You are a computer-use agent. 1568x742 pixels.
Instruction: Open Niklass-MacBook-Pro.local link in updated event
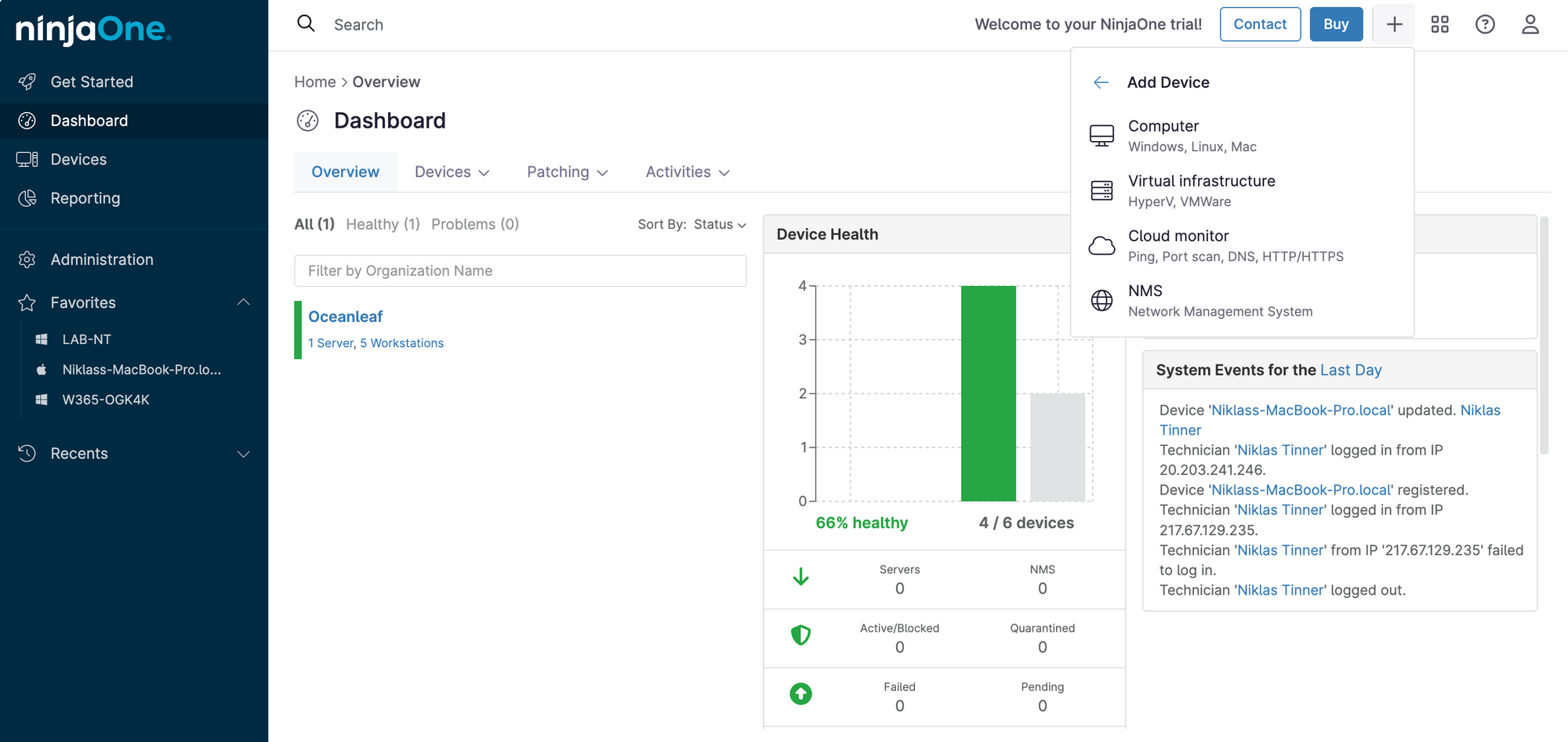[x=1301, y=410]
